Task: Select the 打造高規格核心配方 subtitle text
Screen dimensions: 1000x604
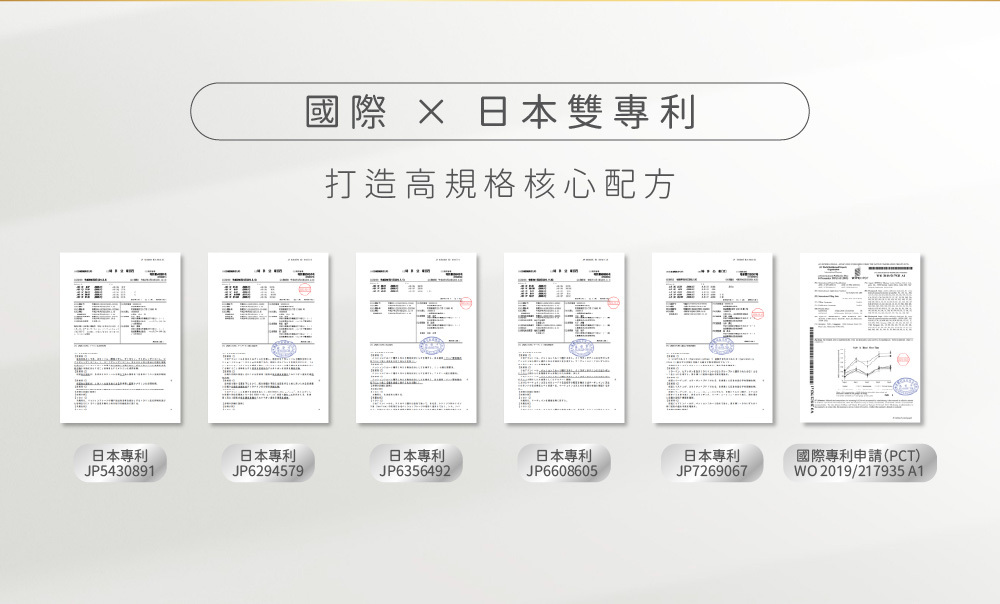Action: 500,185
